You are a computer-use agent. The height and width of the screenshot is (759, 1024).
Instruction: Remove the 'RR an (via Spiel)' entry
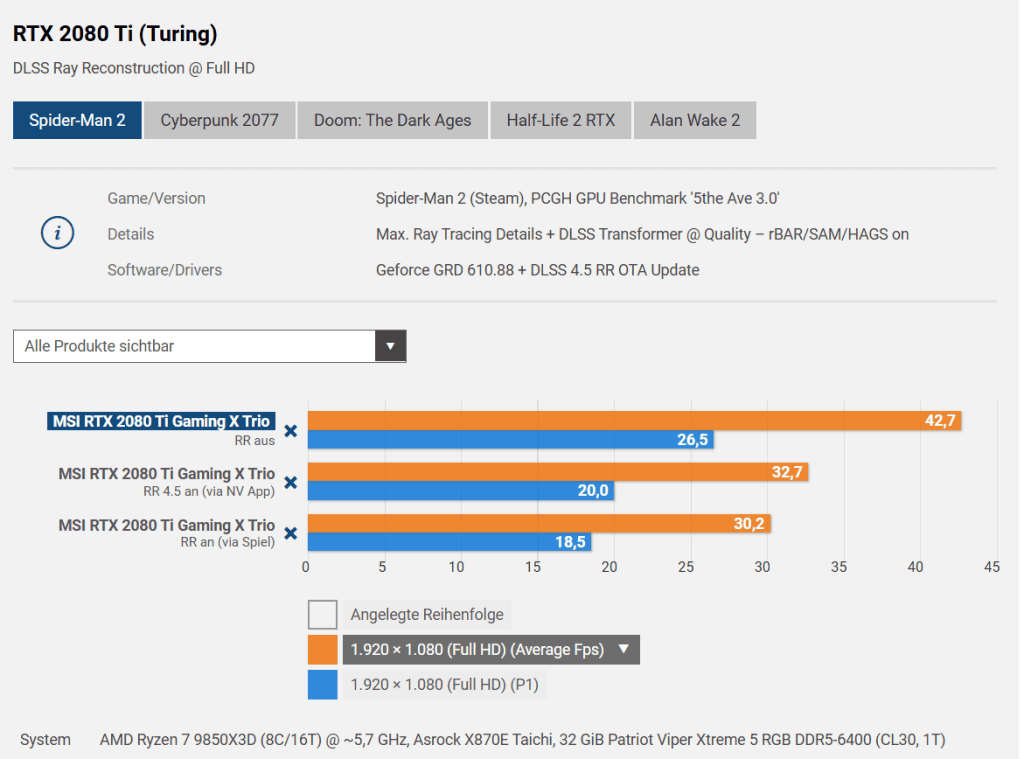pos(291,534)
